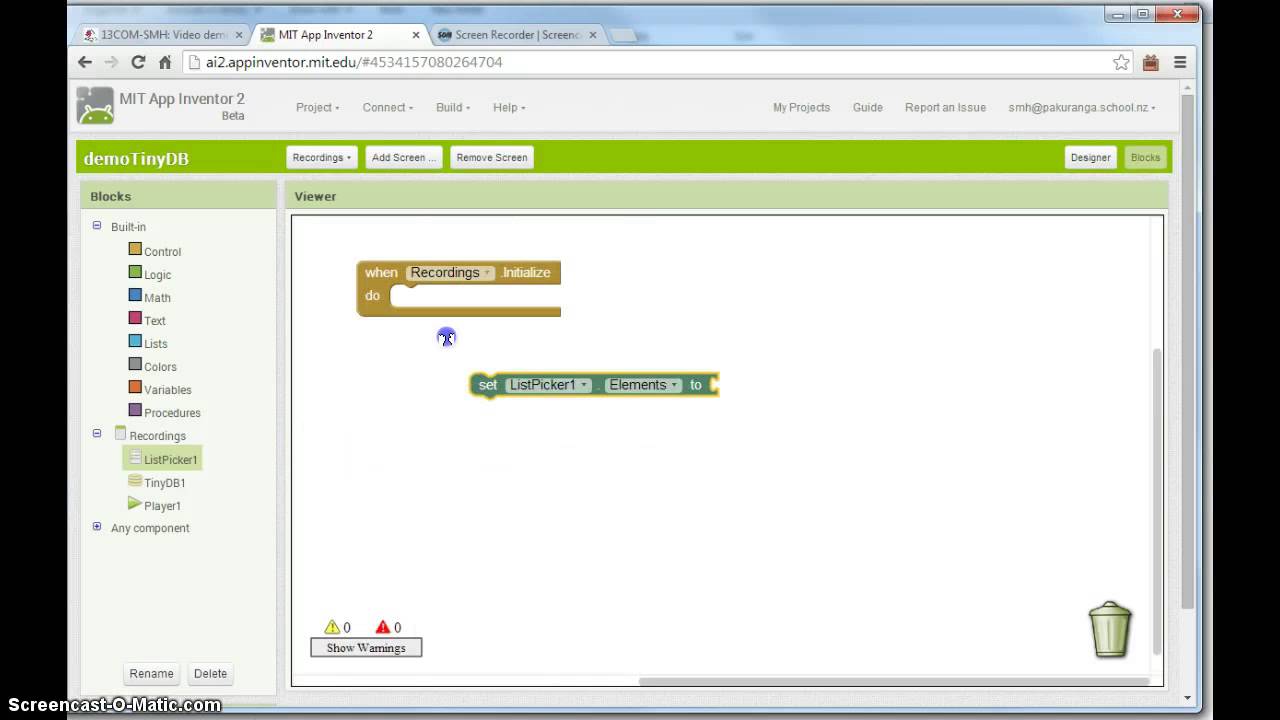This screenshot has width=1280, height=720.
Task: Reload the page
Action: coord(138,62)
